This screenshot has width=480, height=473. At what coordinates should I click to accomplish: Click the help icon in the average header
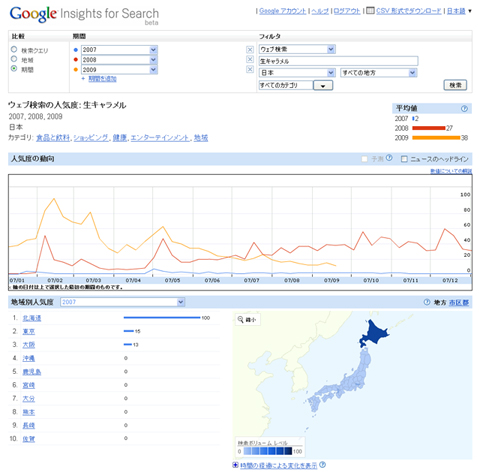tap(464, 109)
